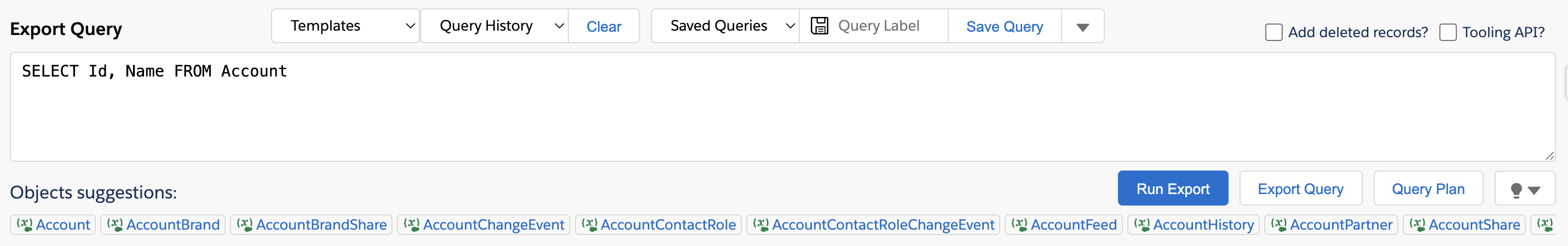Click the Clear button

pyautogui.click(x=604, y=26)
